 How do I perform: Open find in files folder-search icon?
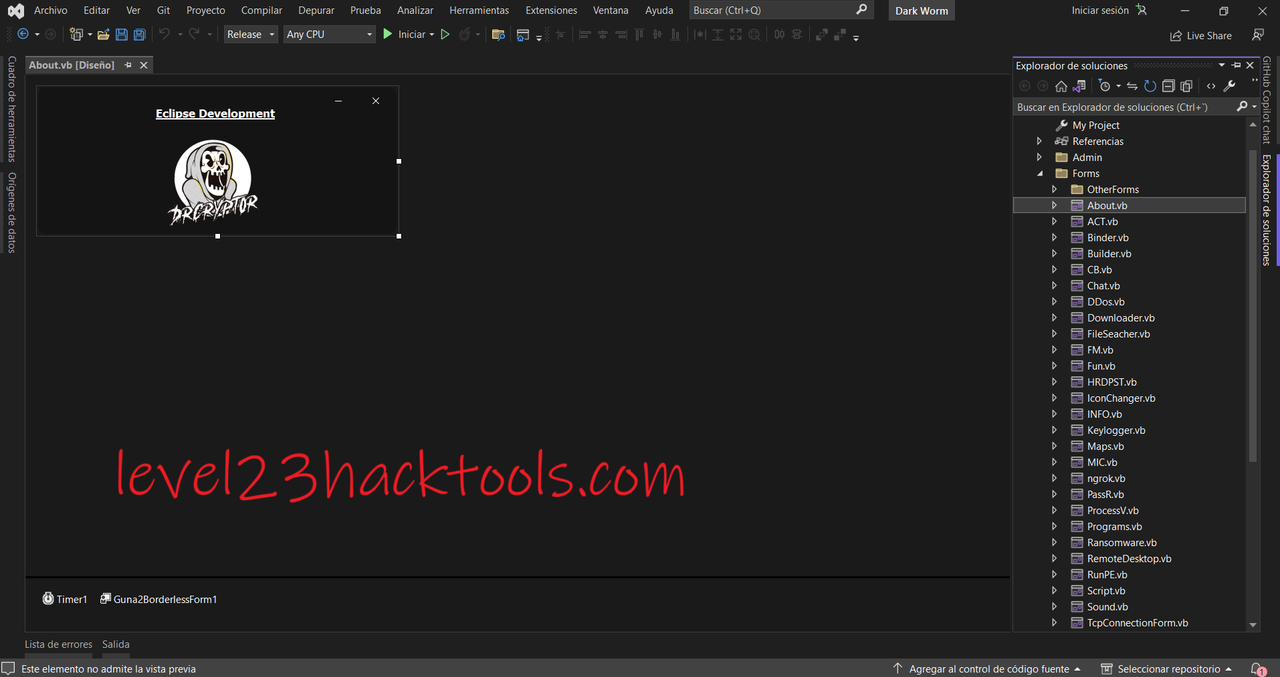[x=498, y=34]
